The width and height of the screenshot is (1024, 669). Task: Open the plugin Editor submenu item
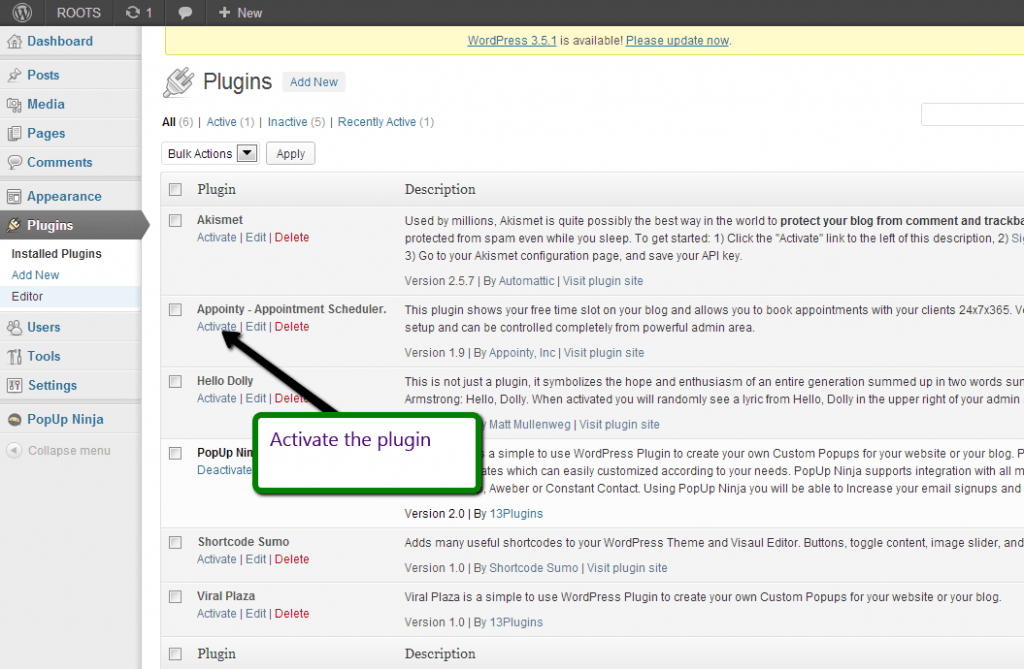27,297
